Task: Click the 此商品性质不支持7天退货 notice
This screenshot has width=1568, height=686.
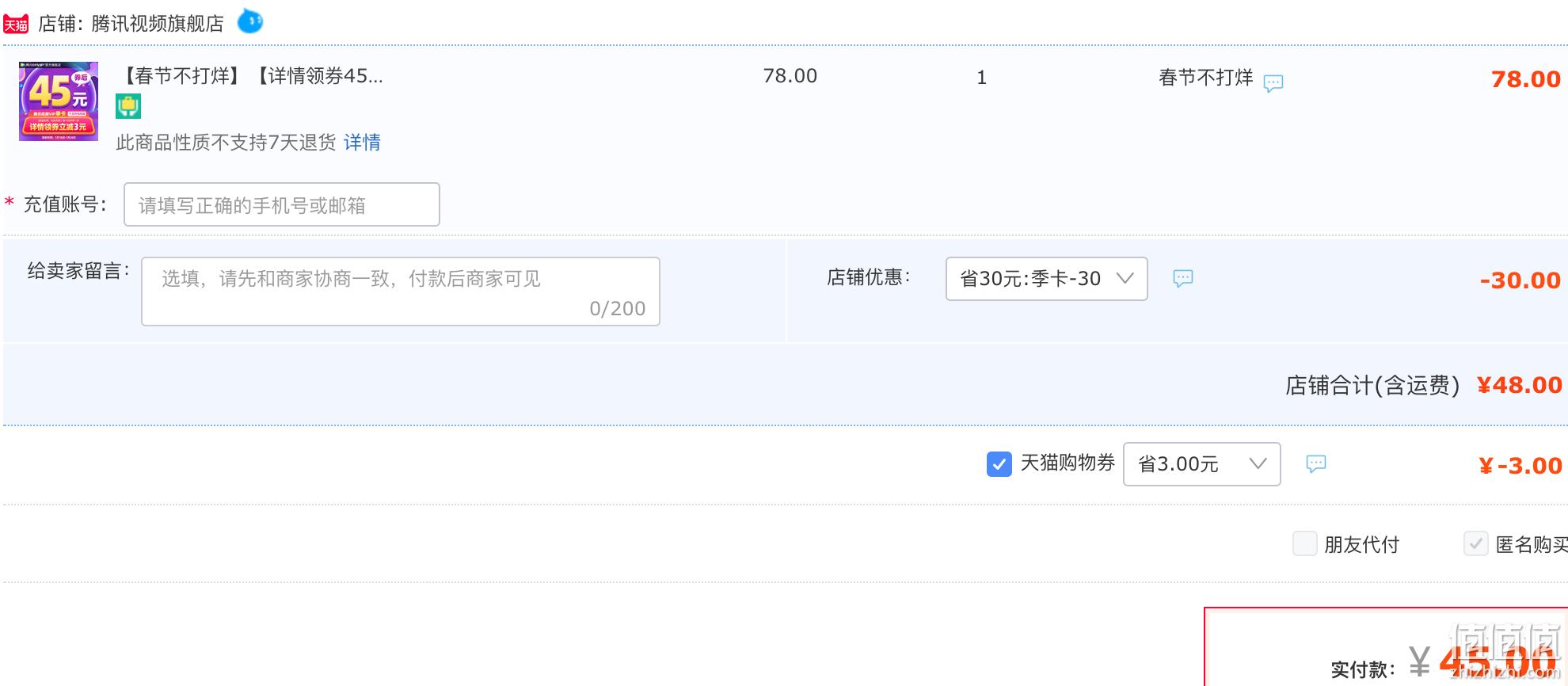Action: click(226, 143)
